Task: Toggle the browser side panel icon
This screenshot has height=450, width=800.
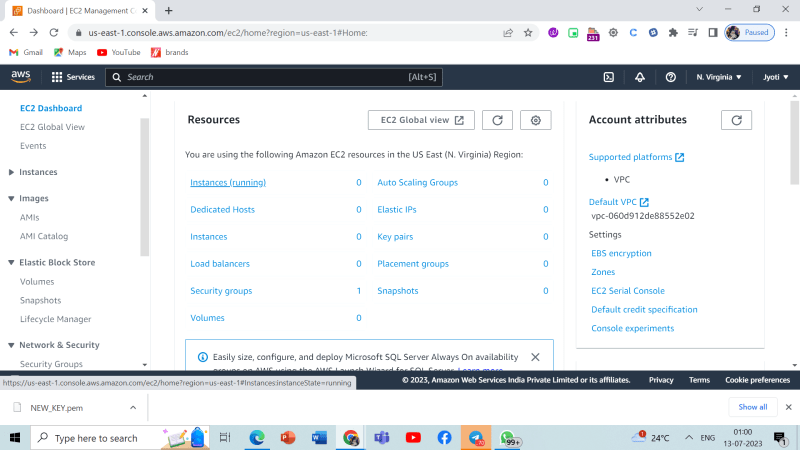Action: (x=713, y=33)
